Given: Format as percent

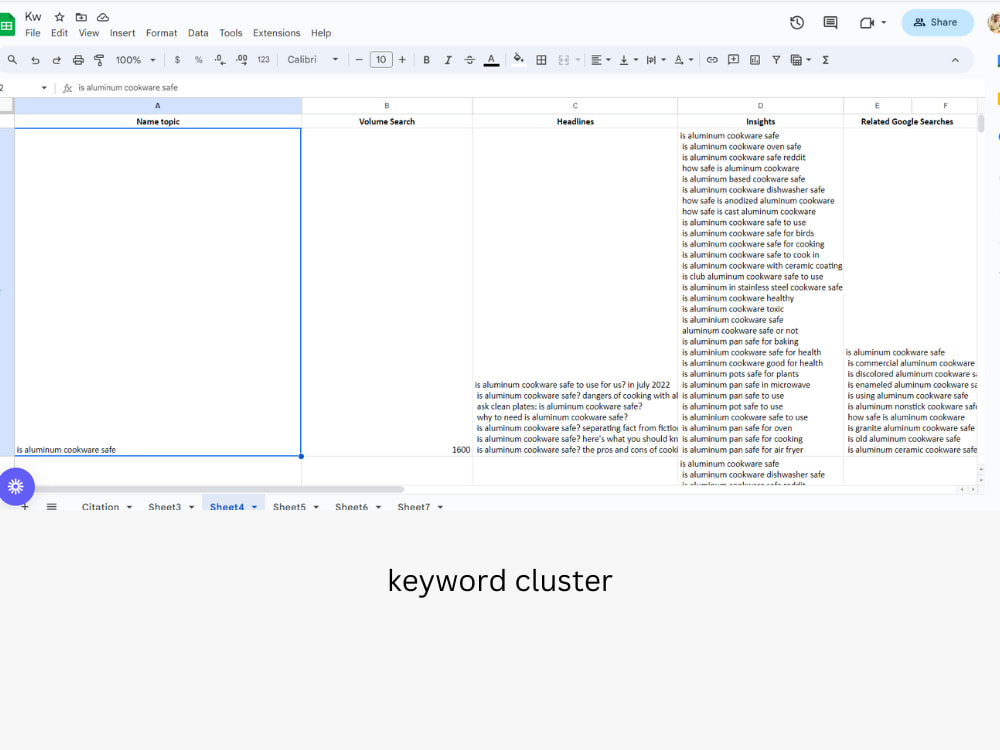Looking at the screenshot, I should click(x=198, y=60).
